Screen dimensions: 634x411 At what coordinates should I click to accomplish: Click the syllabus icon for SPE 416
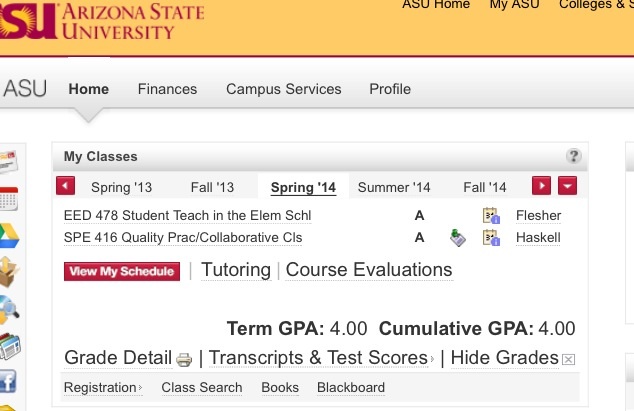[x=491, y=237]
